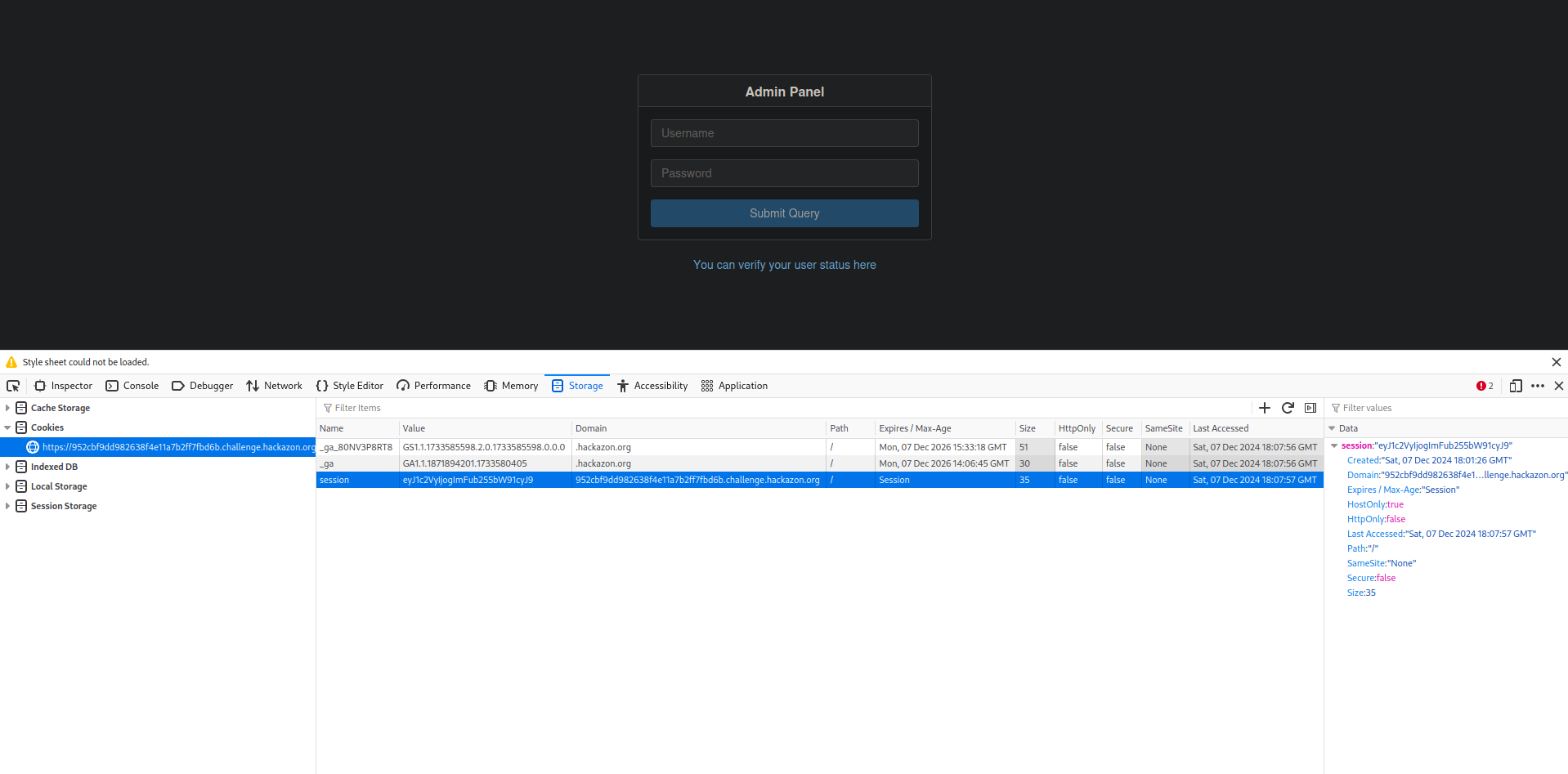Select the Local Storage item
The image size is (1568, 774).
59,486
